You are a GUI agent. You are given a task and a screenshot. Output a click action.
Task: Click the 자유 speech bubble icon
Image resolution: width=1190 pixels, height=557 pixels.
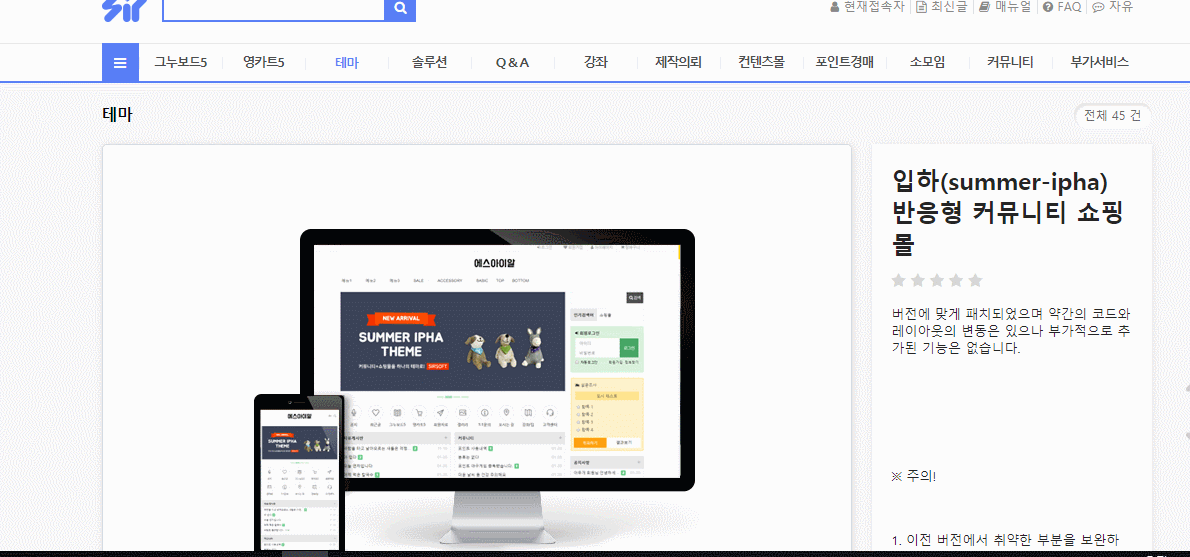pyautogui.click(x=1098, y=7)
